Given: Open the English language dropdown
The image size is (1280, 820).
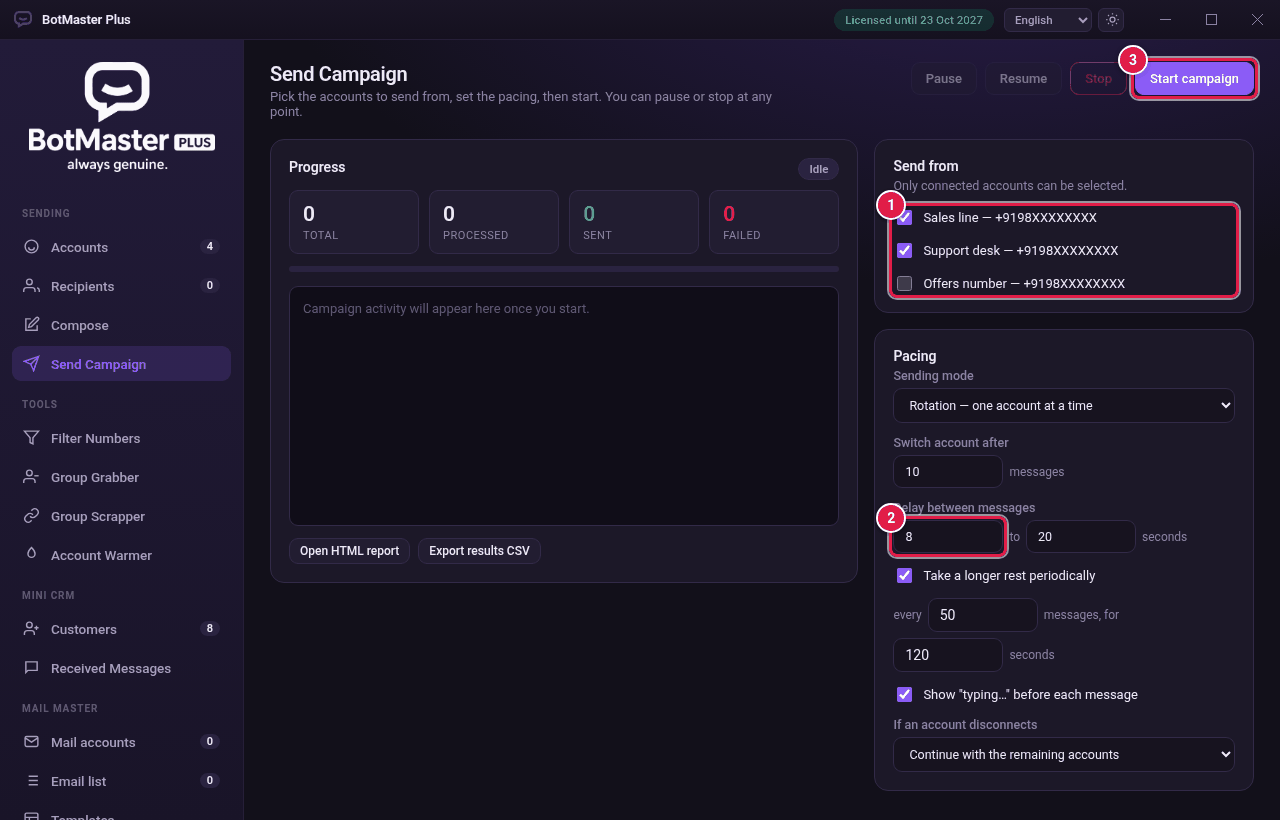Looking at the screenshot, I should pos(1048,20).
